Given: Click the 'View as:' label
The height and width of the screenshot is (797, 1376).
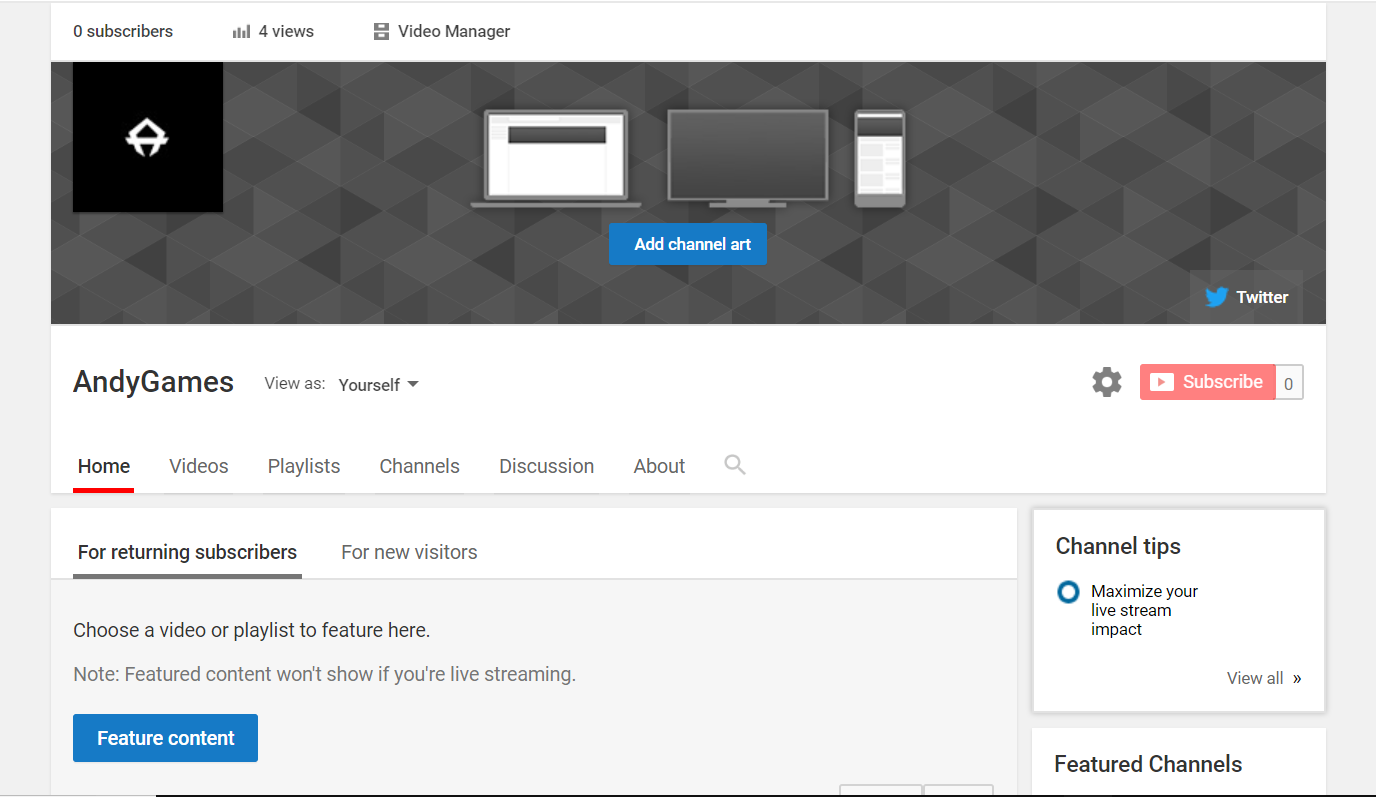Looking at the screenshot, I should pyautogui.click(x=295, y=383).
